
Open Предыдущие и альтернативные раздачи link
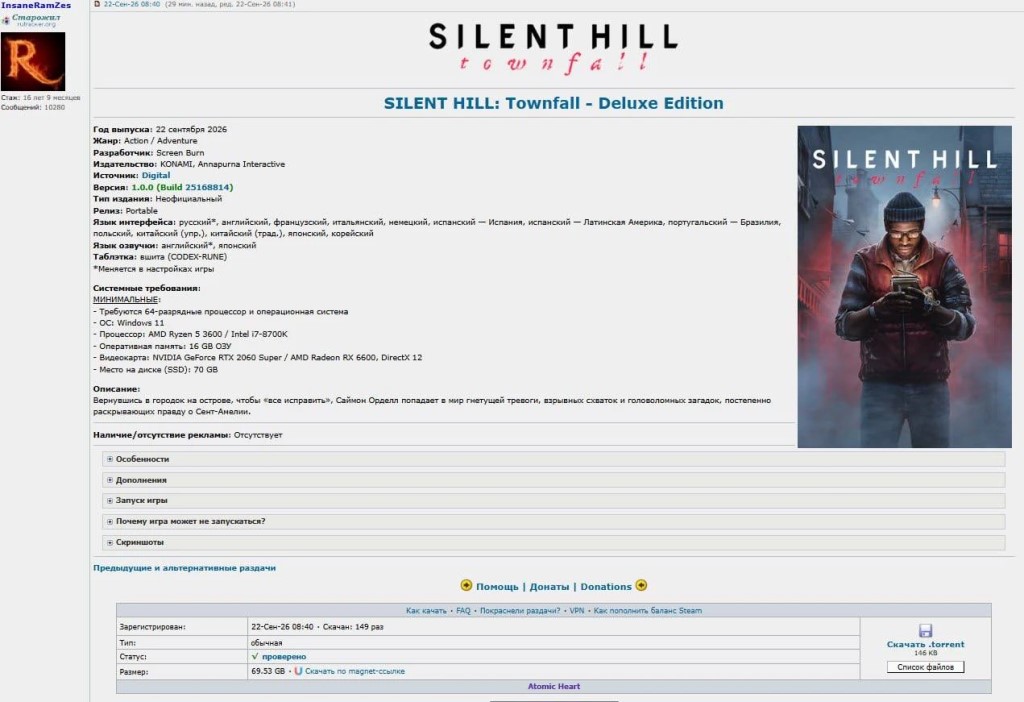pyautogui.click(x=184, y=568)
